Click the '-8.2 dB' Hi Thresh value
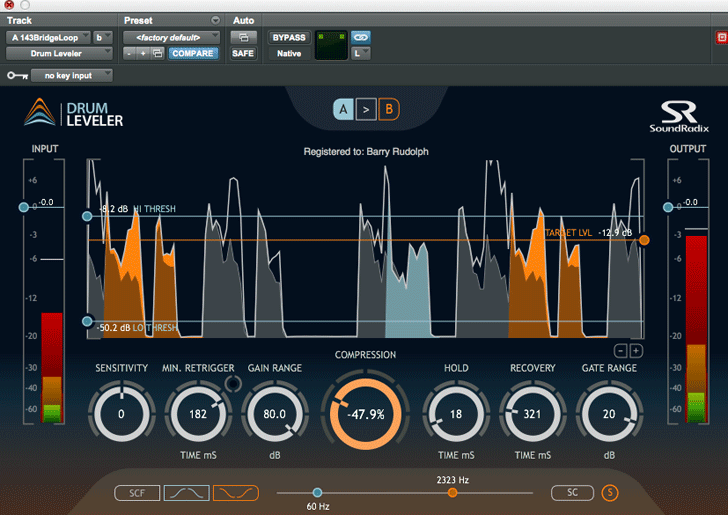Image resolution: width=728 pixels, height=515 pixels. coord(114,209)
